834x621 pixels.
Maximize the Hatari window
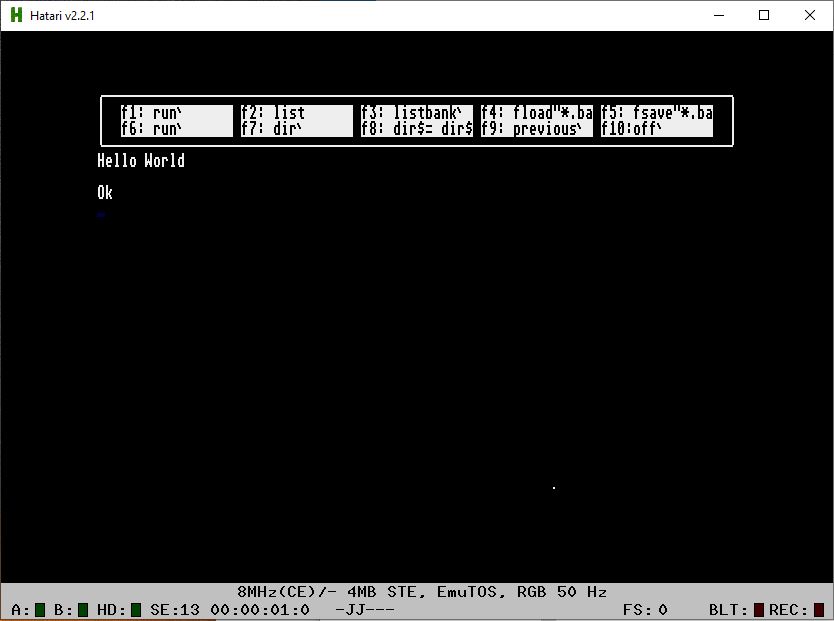click(x=764, y=15)
